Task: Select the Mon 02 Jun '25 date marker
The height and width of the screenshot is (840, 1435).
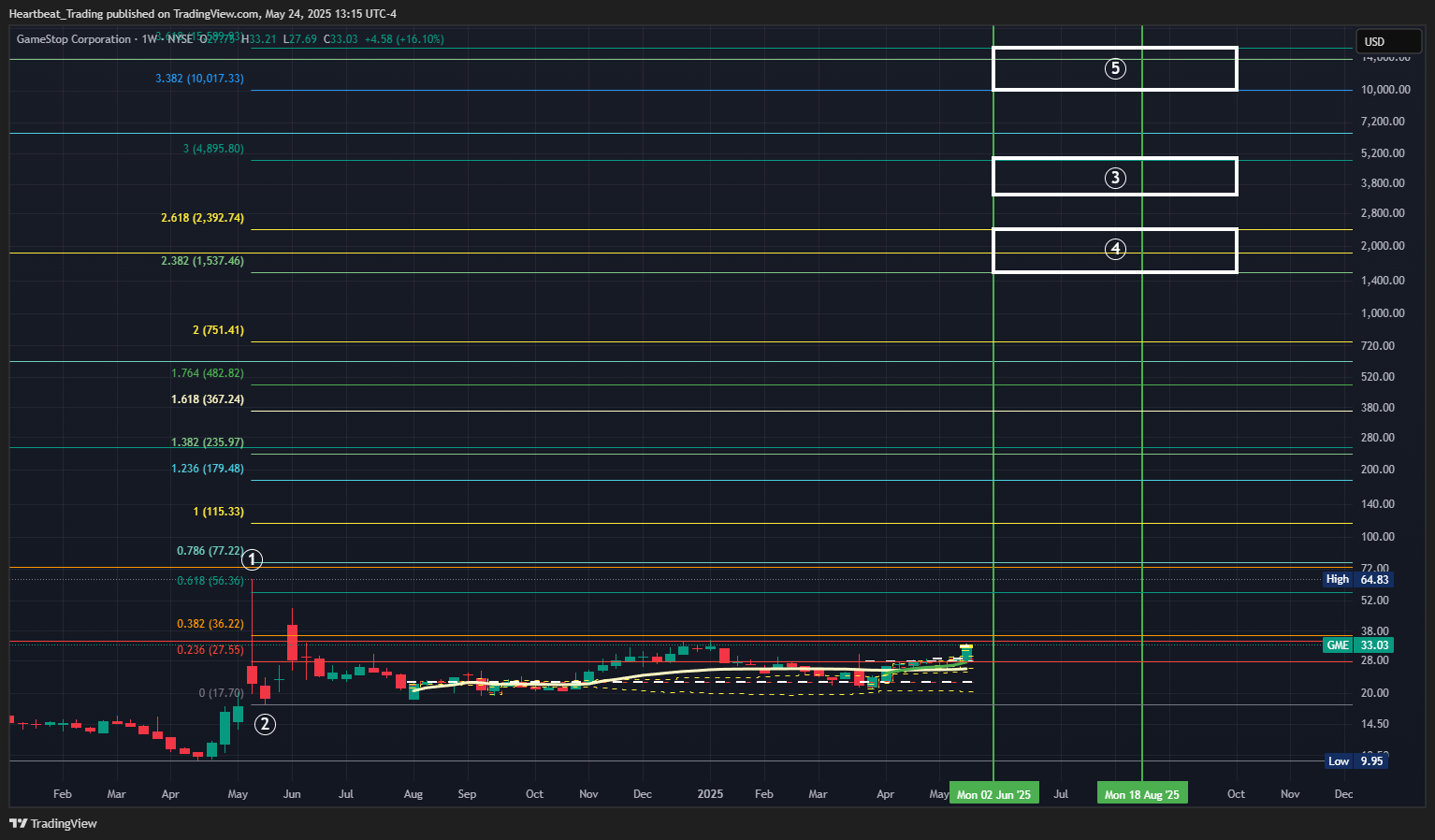Action: [993, 794]
